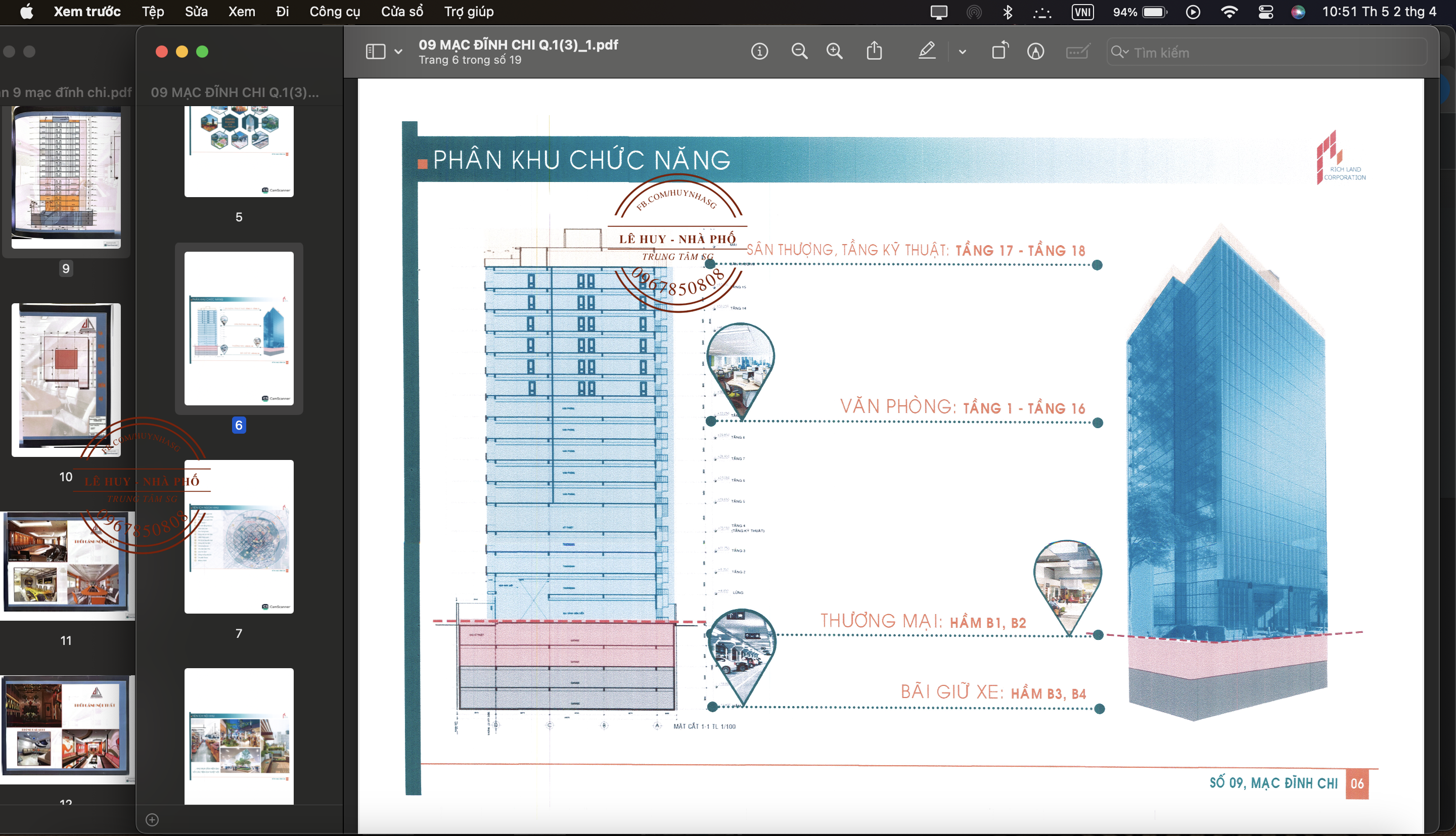Toggle Wi-Fi from the menu bar icon
Viewport: 1456px width, 836px height.
tap(1228, 12)
